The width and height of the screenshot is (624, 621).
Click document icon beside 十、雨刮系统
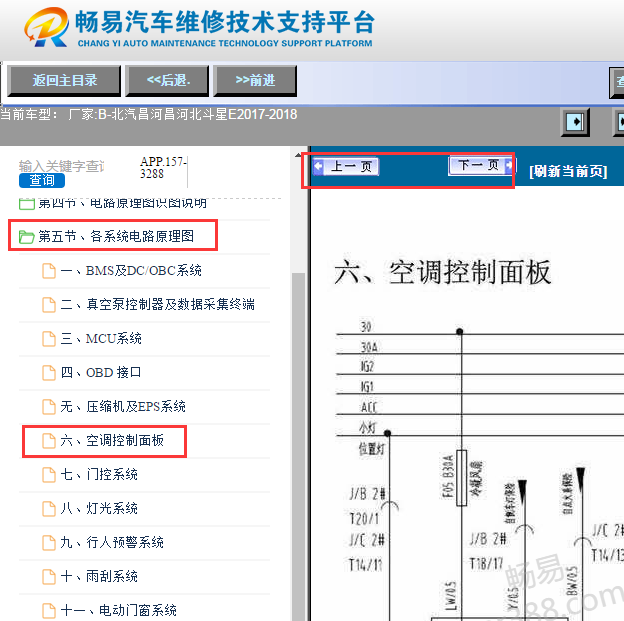[x=49, y=576]
